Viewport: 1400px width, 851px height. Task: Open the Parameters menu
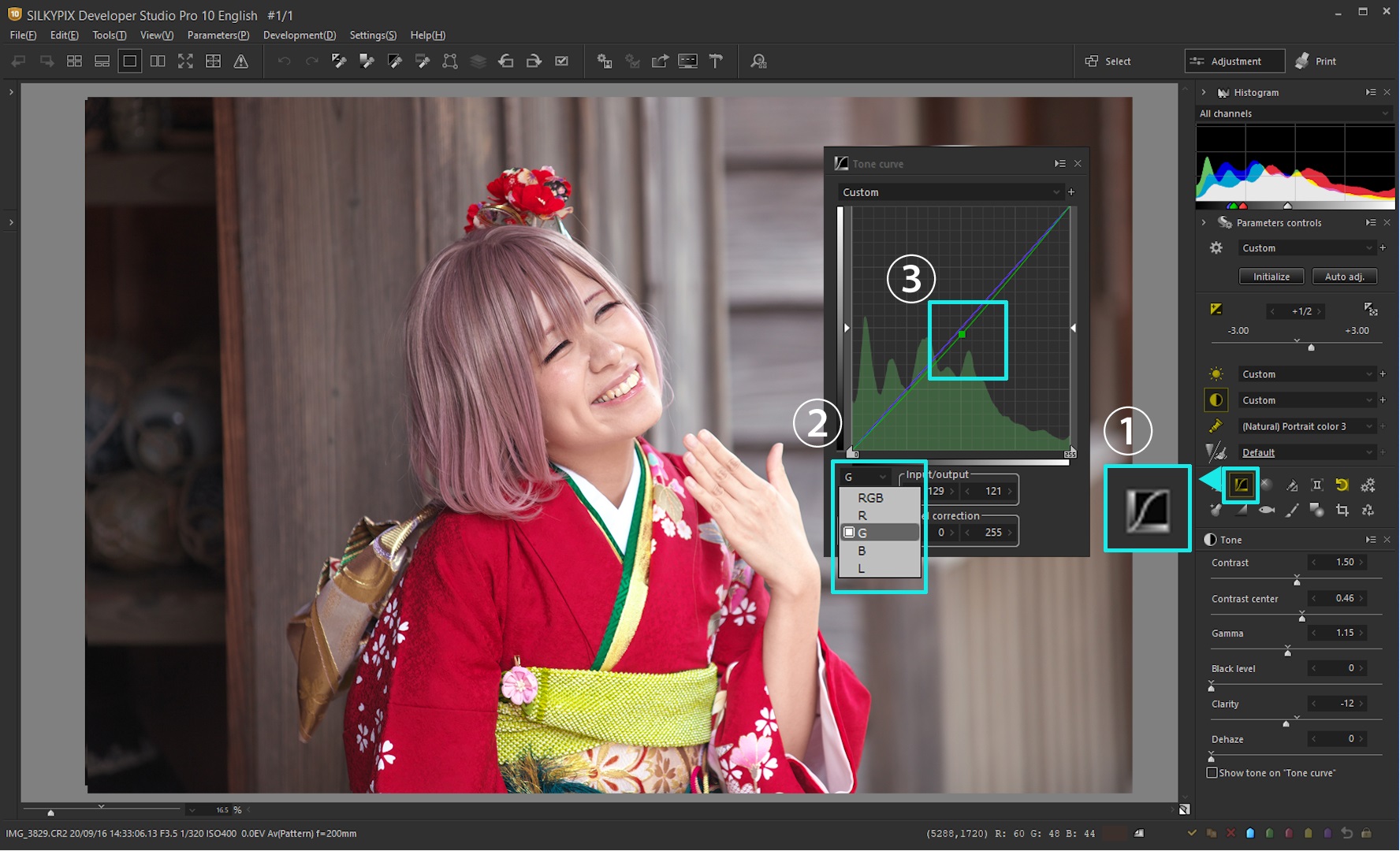click(218, 35)
